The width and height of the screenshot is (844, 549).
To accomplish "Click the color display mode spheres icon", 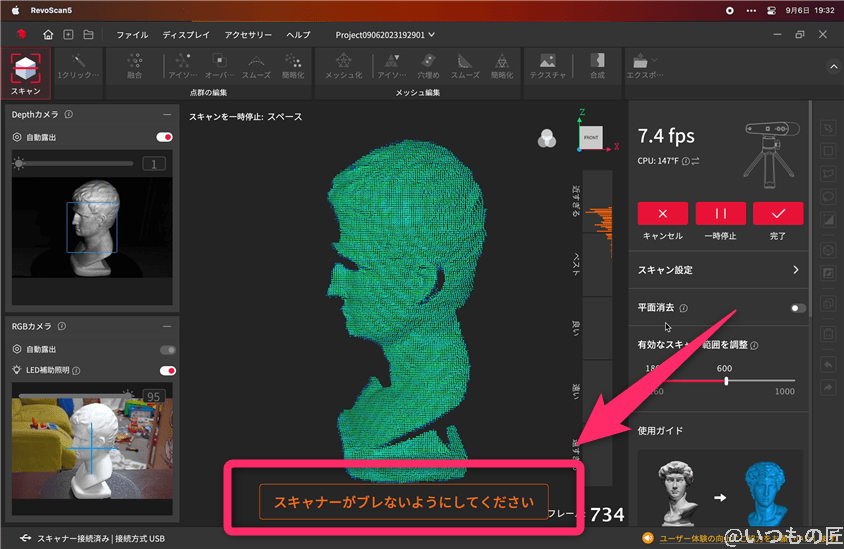I will tap(546, 140).
